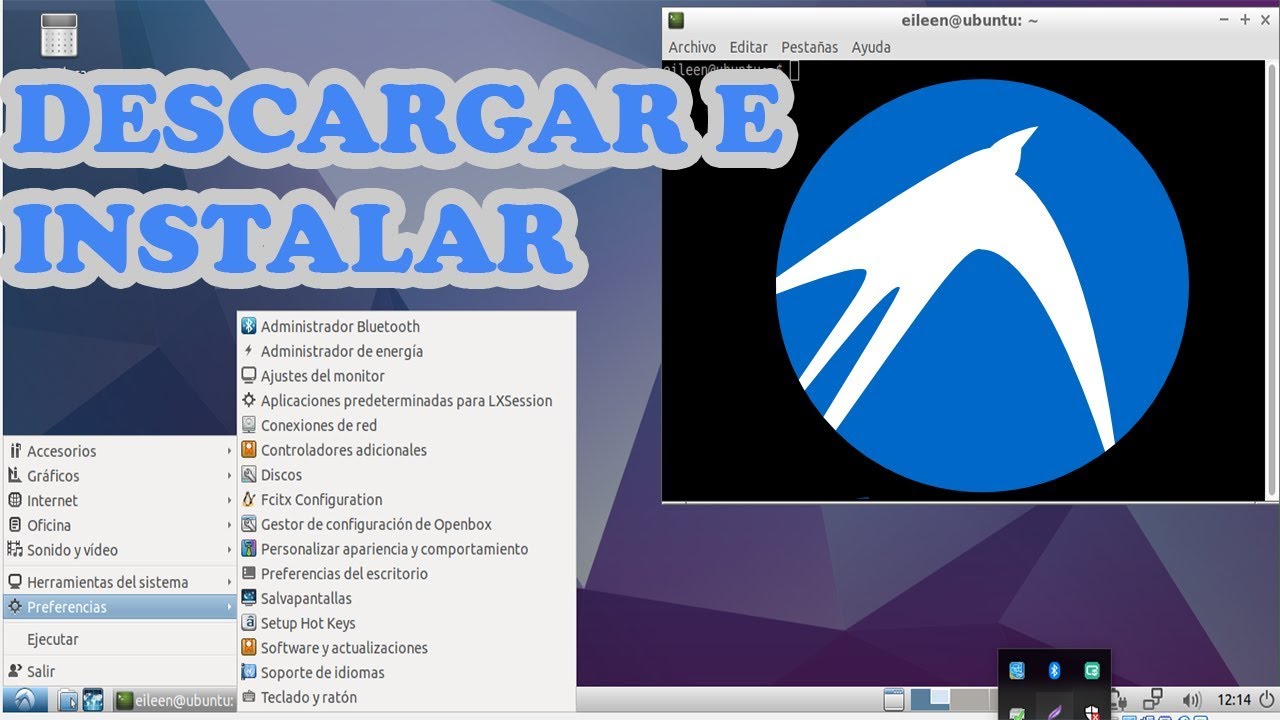Click the Discos icon in menu

250,475
